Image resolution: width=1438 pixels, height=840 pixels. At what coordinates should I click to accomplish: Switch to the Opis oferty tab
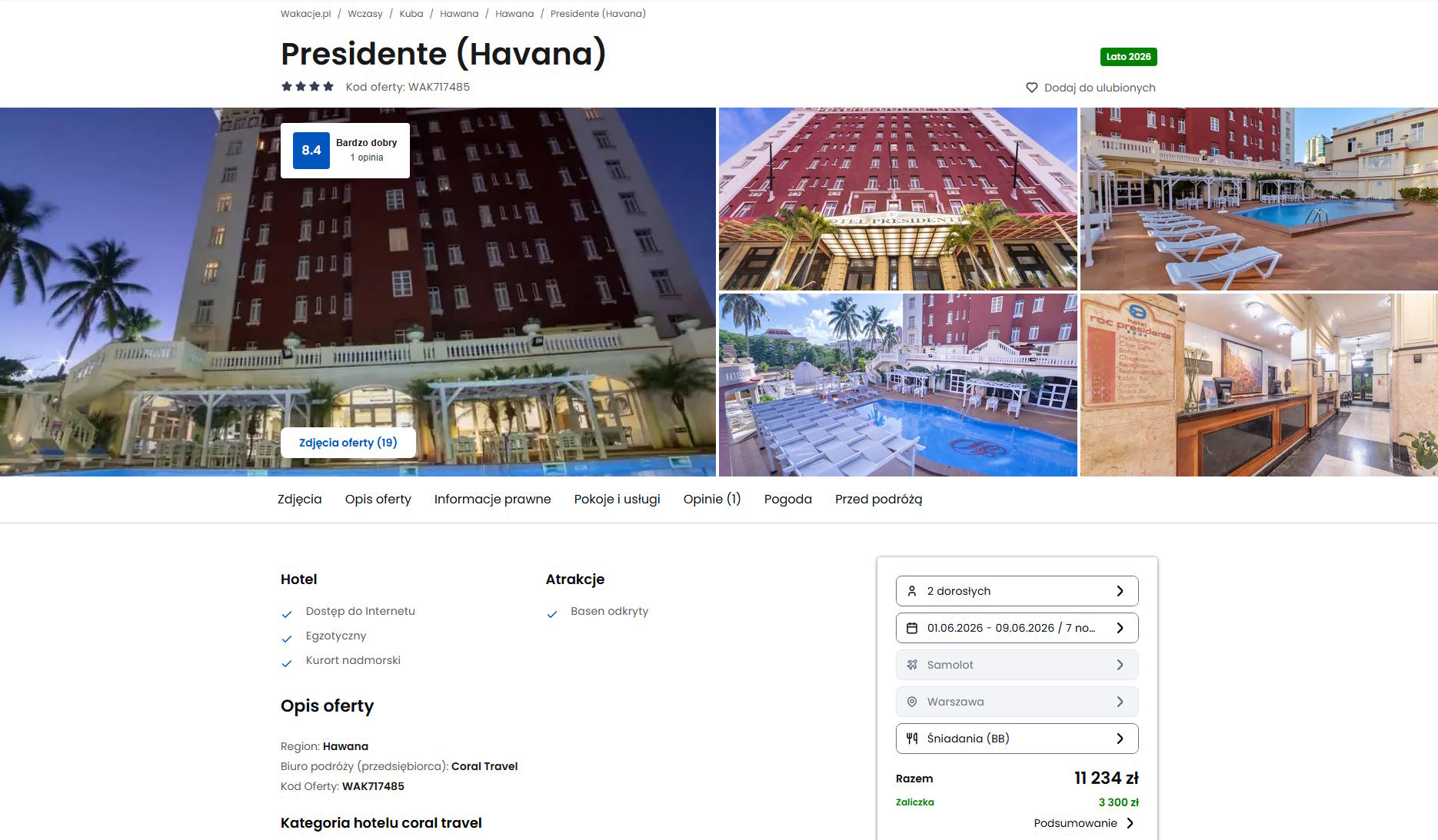coord(378,500)
